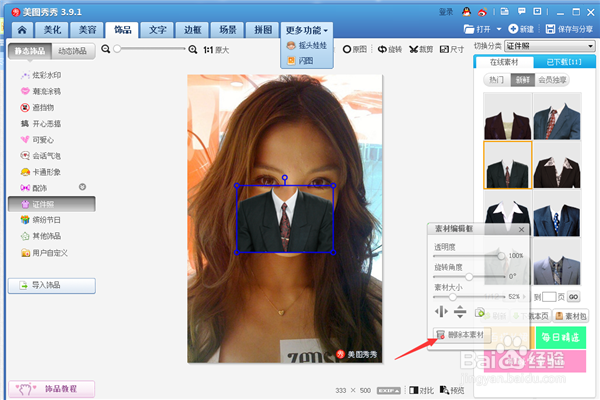Click the 旋转角度 slider handle

pos(469,277)
